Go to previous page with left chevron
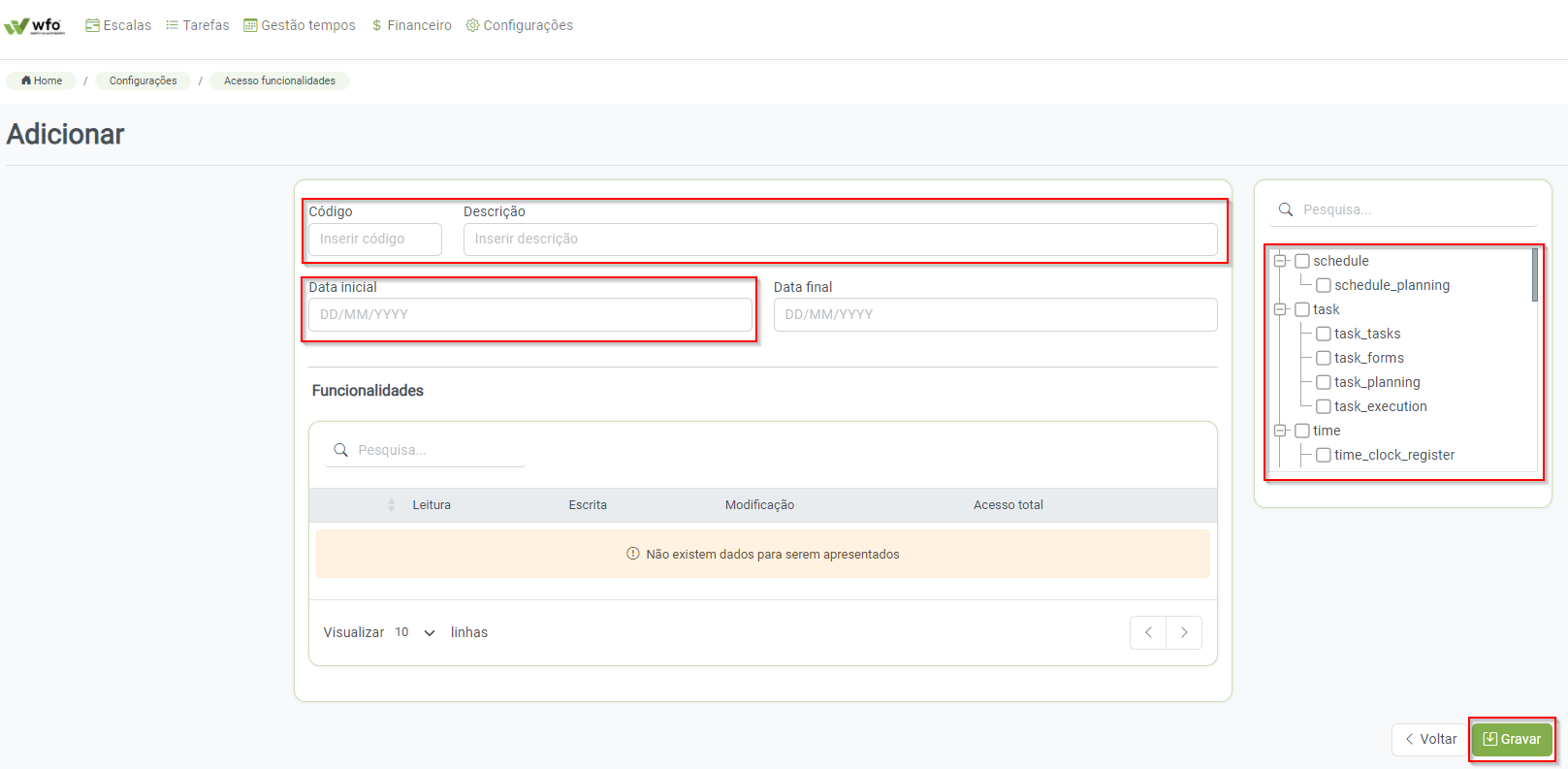 point(1148,632)
